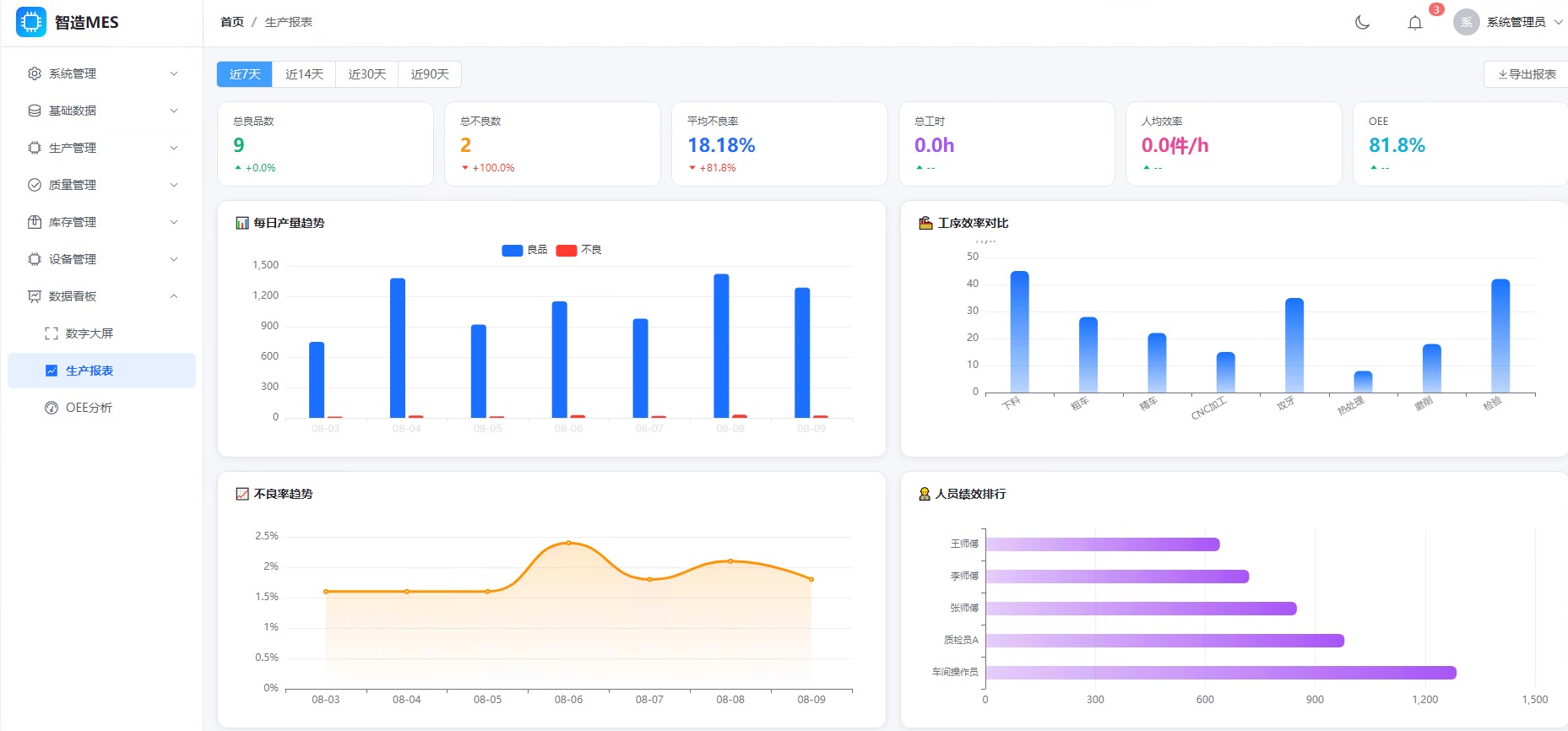Expand the 基础数据 menu chevron

[x=174, y=111]
